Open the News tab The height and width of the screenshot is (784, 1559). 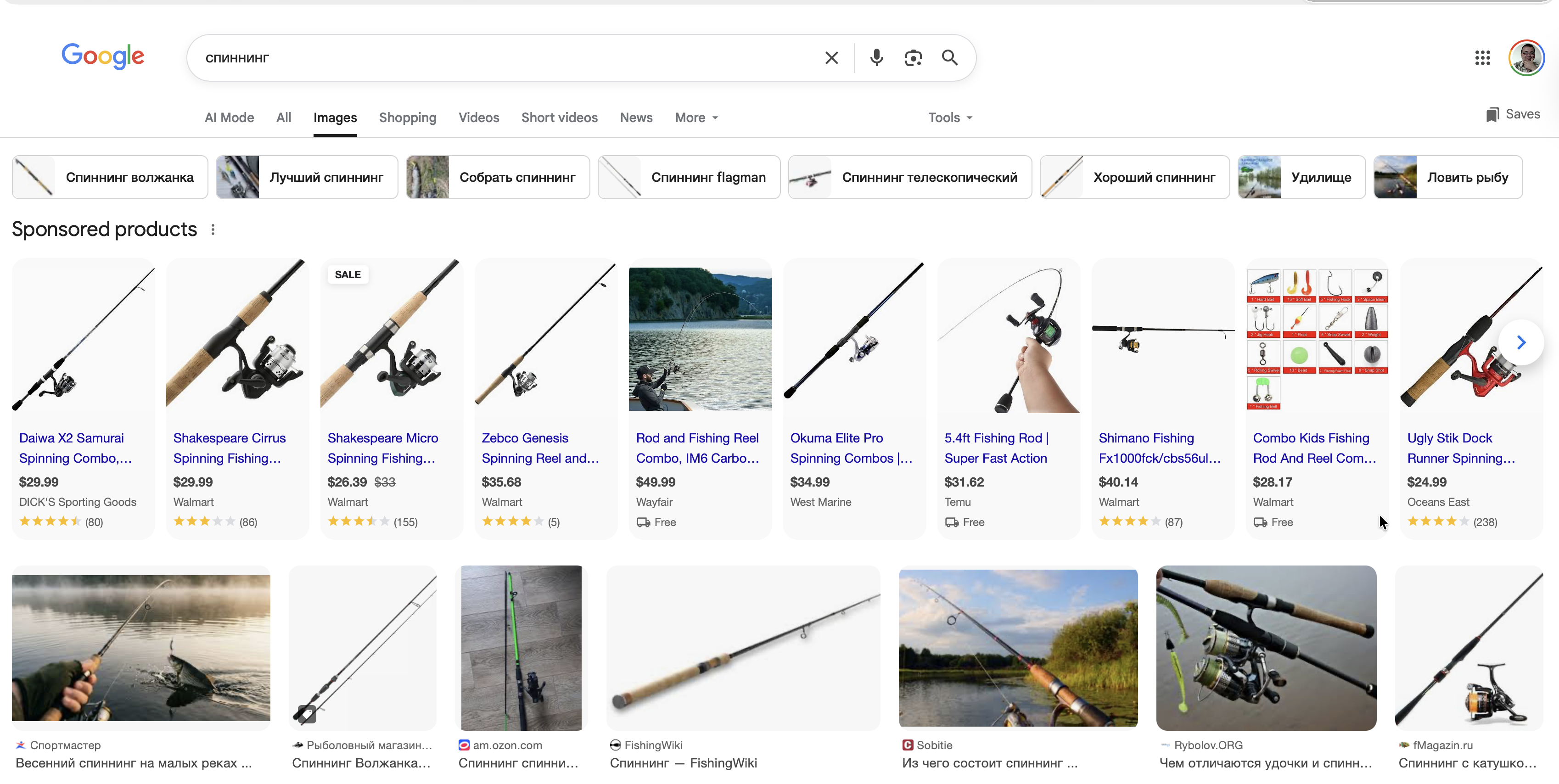[636, 118]
